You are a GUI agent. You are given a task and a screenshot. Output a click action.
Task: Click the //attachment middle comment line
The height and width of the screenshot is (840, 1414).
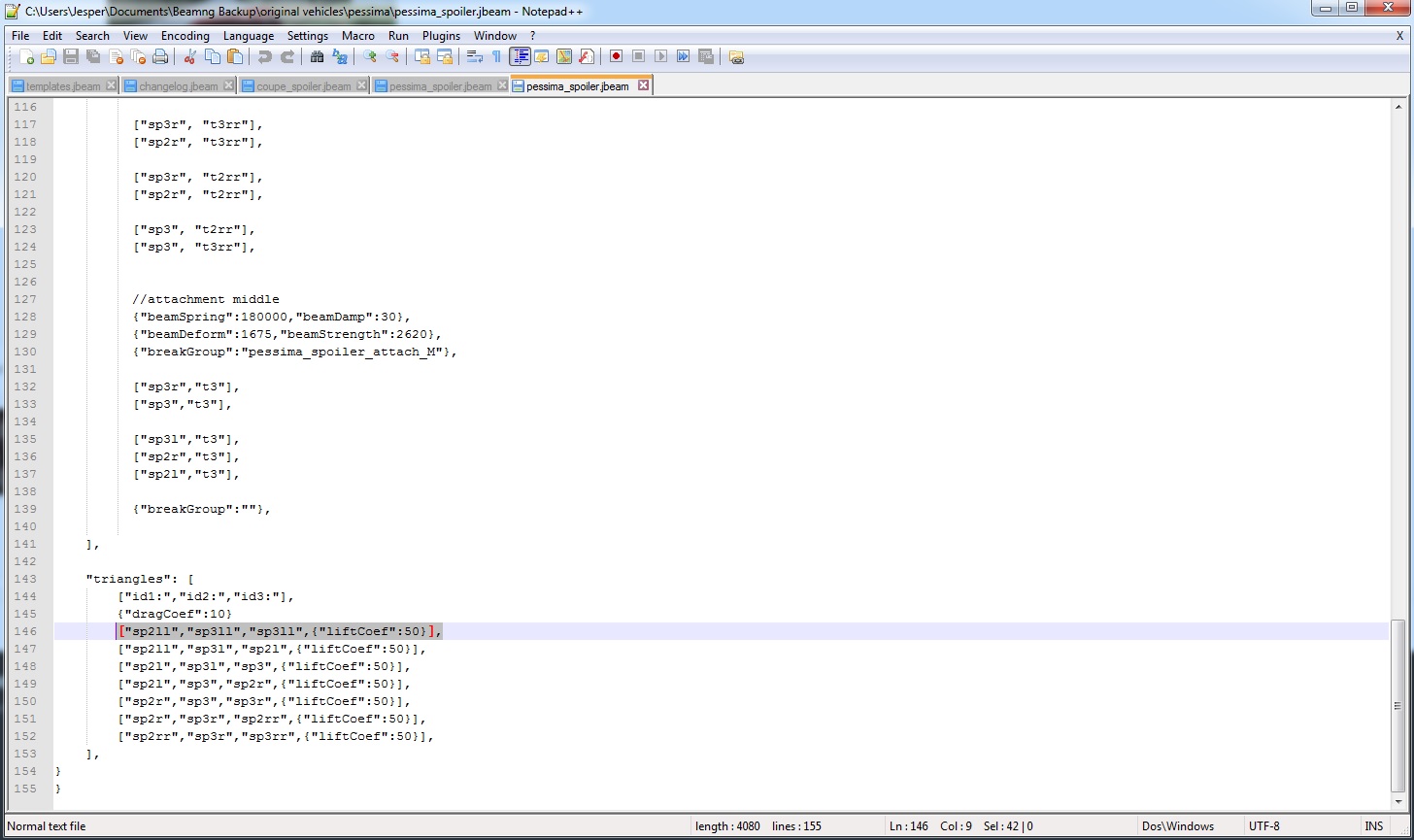point(206,299)
